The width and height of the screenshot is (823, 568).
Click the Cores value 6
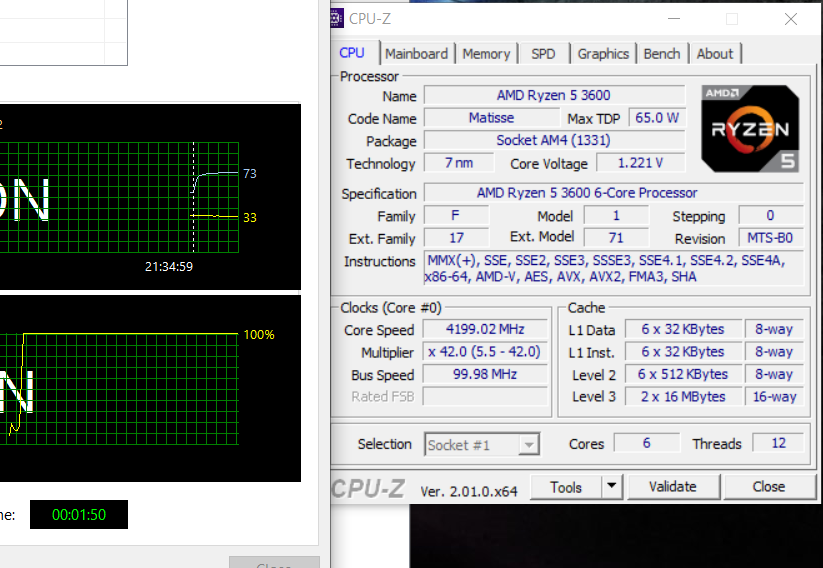pyautogui.click(x=647, y=443)
